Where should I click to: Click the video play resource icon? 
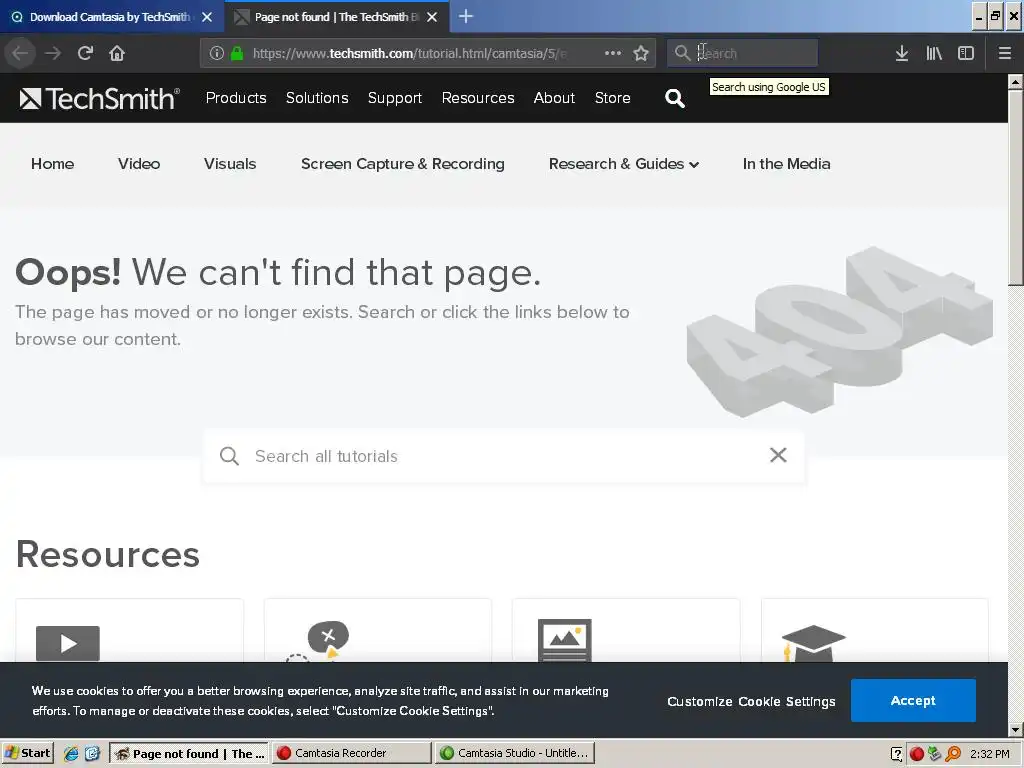[68, 643]
